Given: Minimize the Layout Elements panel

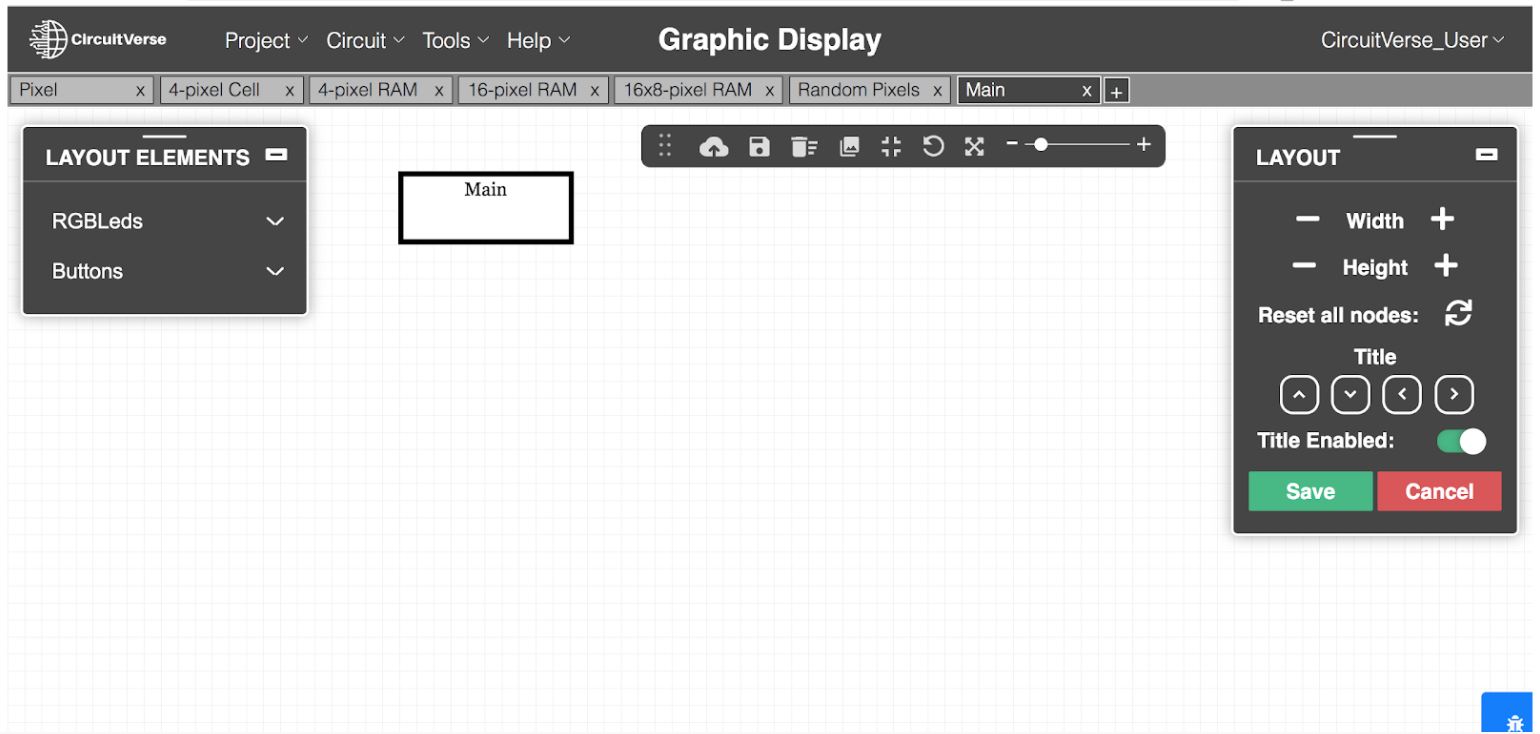Looking at the screenshot, I should click(277, 155).
